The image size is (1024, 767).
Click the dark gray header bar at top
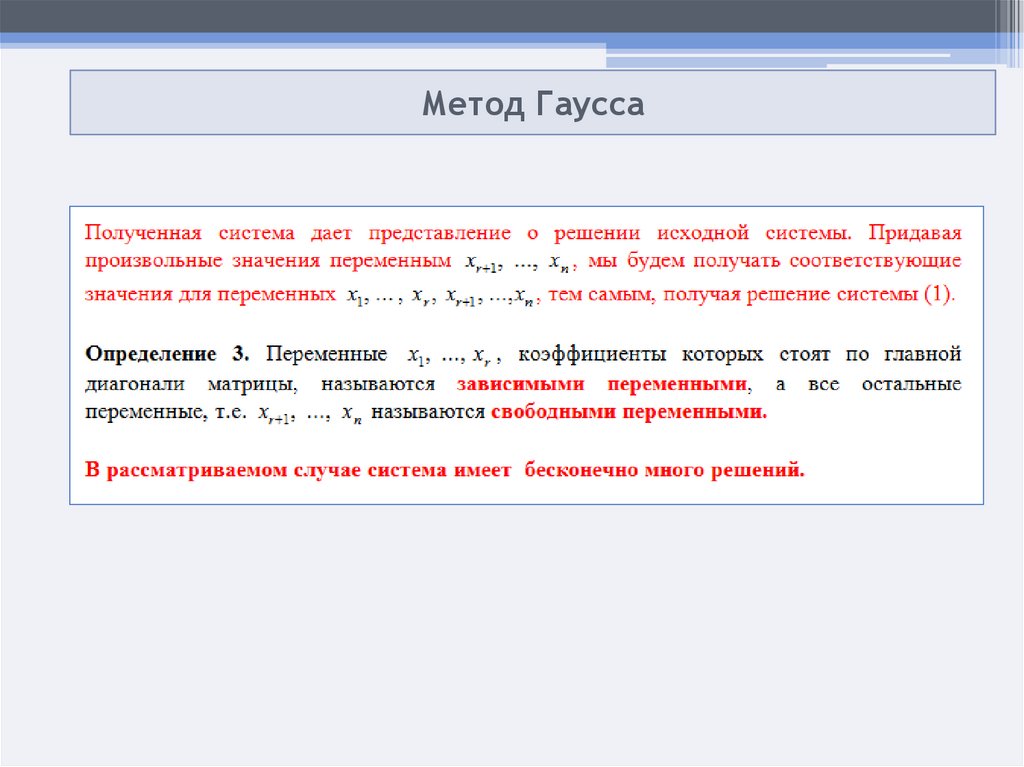(x=500, y=15)
